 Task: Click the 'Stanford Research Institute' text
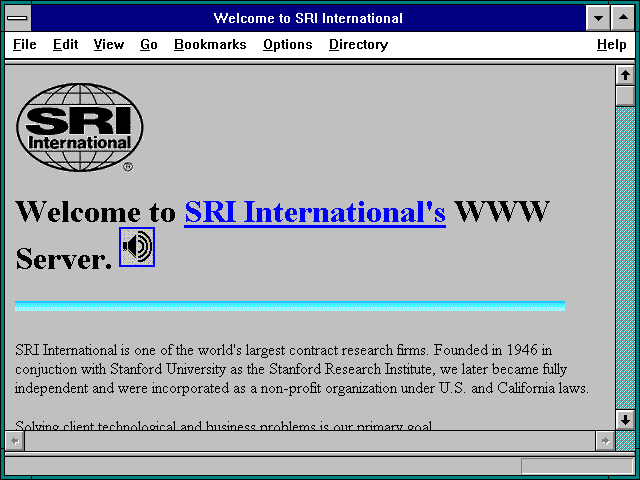(350, 369)
